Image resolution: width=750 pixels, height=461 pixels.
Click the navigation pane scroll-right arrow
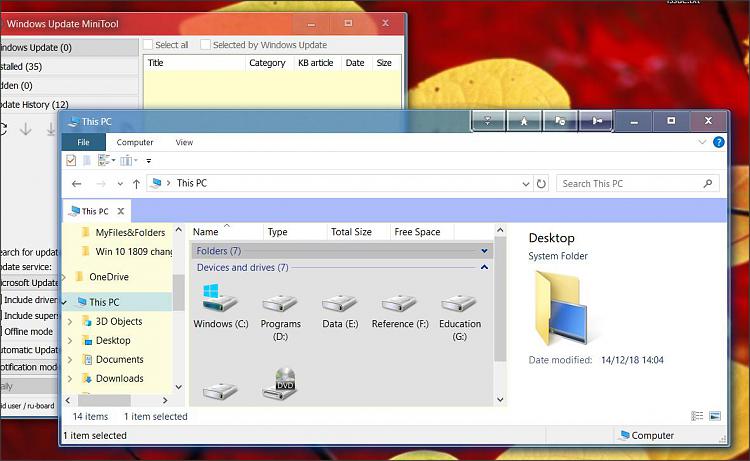coord(165,400)
